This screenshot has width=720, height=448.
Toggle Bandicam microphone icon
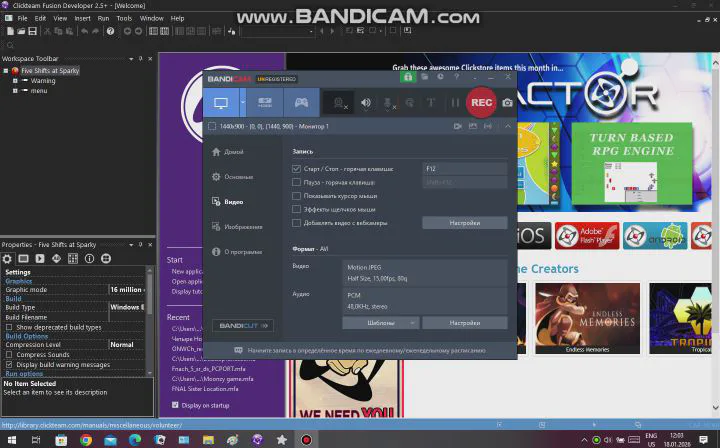[388, 103]
